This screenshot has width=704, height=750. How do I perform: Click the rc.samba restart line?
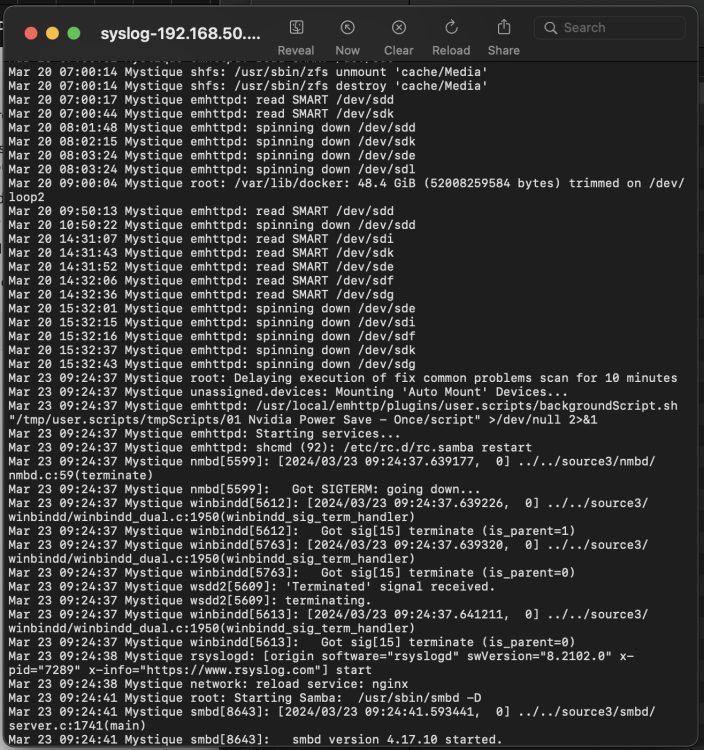click(270, 447)
